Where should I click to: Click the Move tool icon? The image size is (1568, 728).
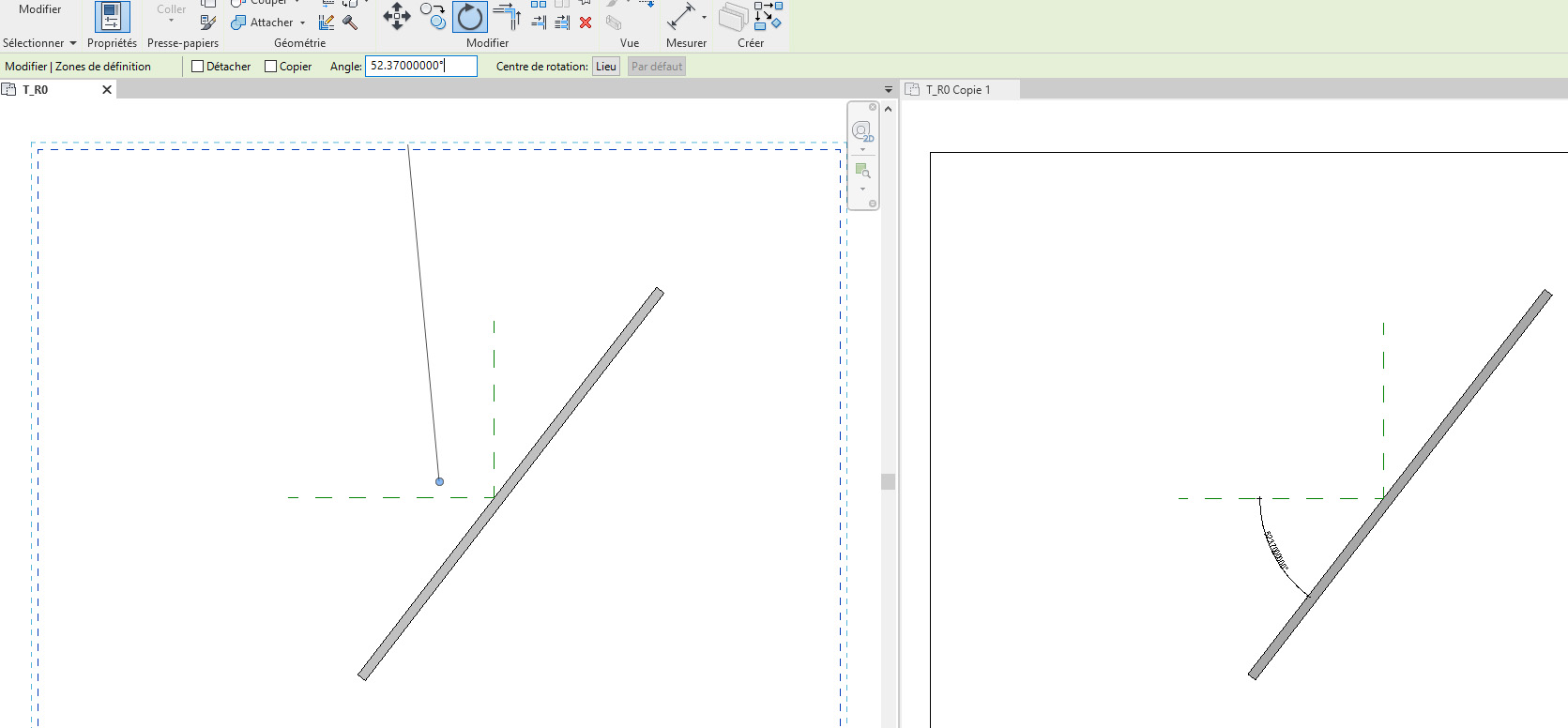397,16
